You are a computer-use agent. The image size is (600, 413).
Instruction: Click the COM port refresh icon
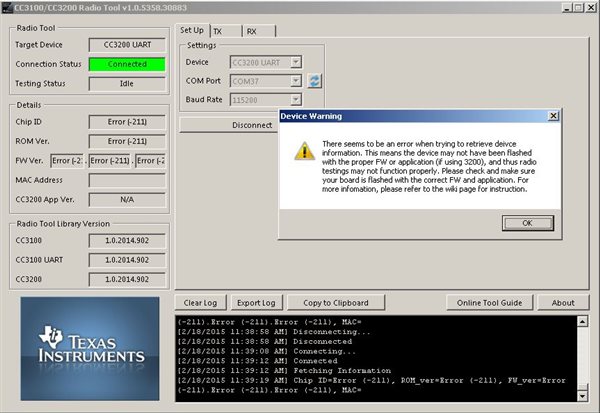(315, 81)
